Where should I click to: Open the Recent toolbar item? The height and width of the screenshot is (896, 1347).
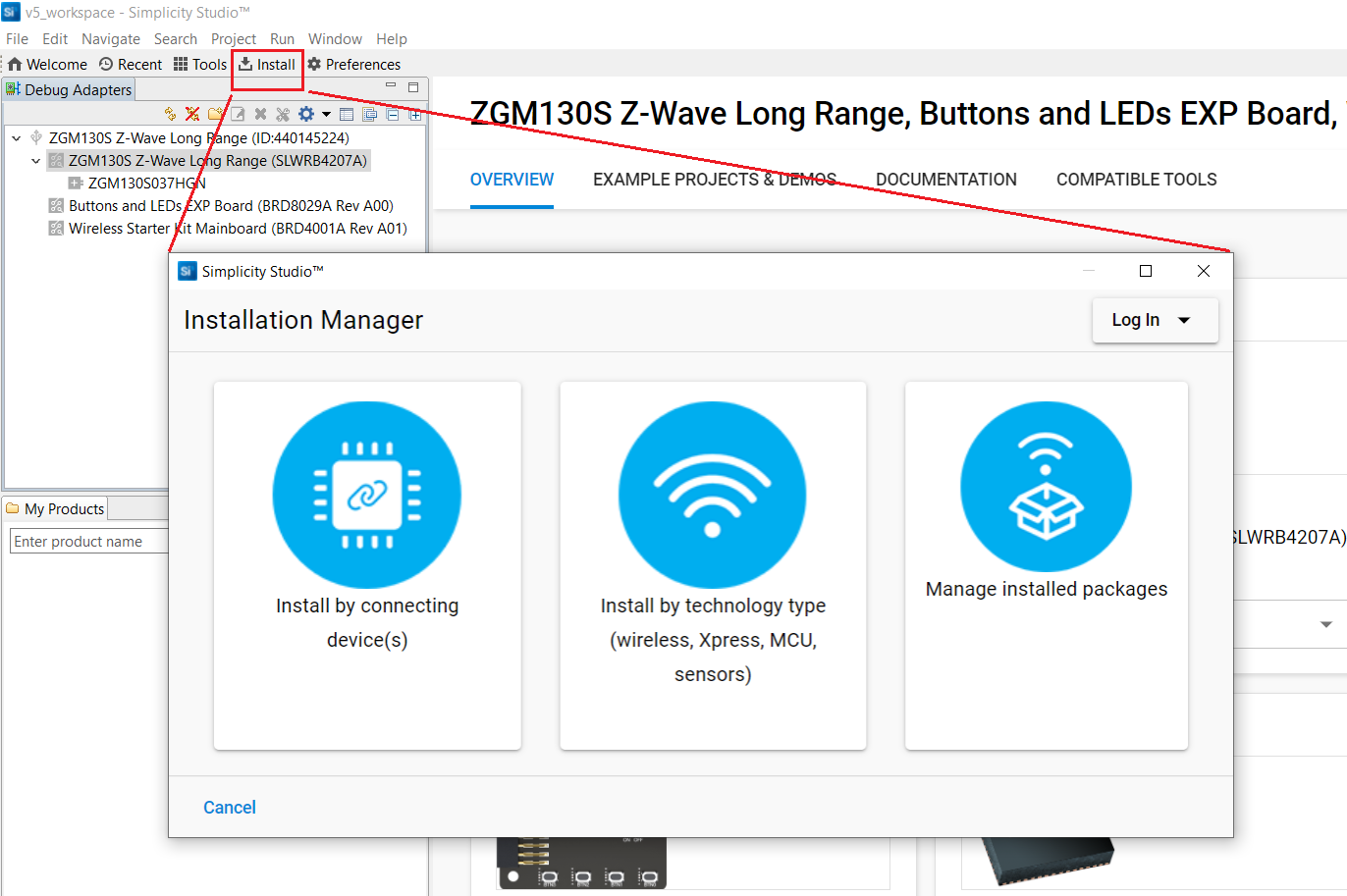point(131,65)
